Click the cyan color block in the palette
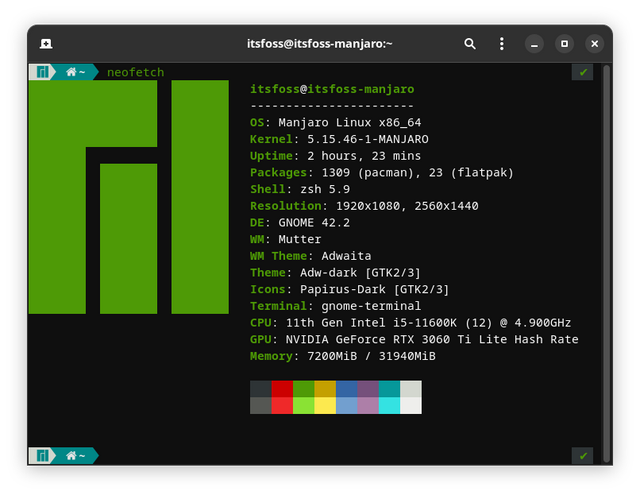 (389, 389)
